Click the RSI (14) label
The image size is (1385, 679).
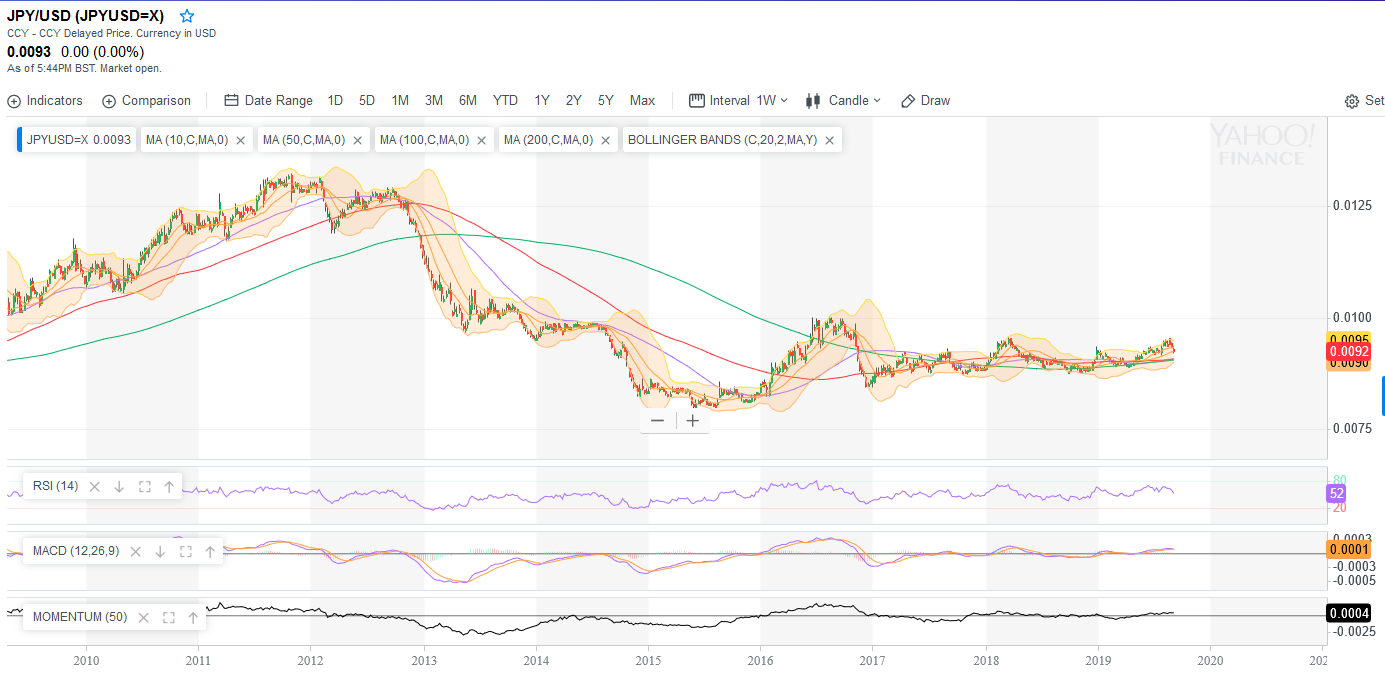click(55, 486)
